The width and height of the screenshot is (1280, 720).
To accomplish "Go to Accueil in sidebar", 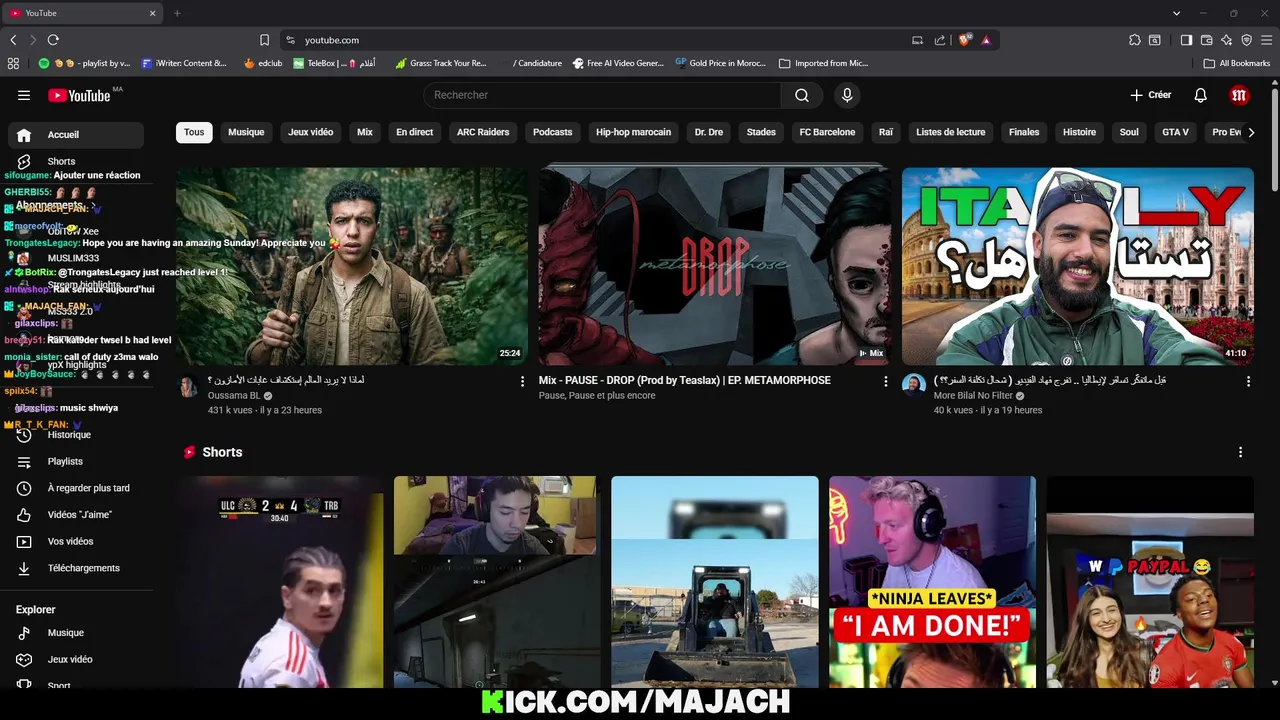I will [x=76, y=135].
